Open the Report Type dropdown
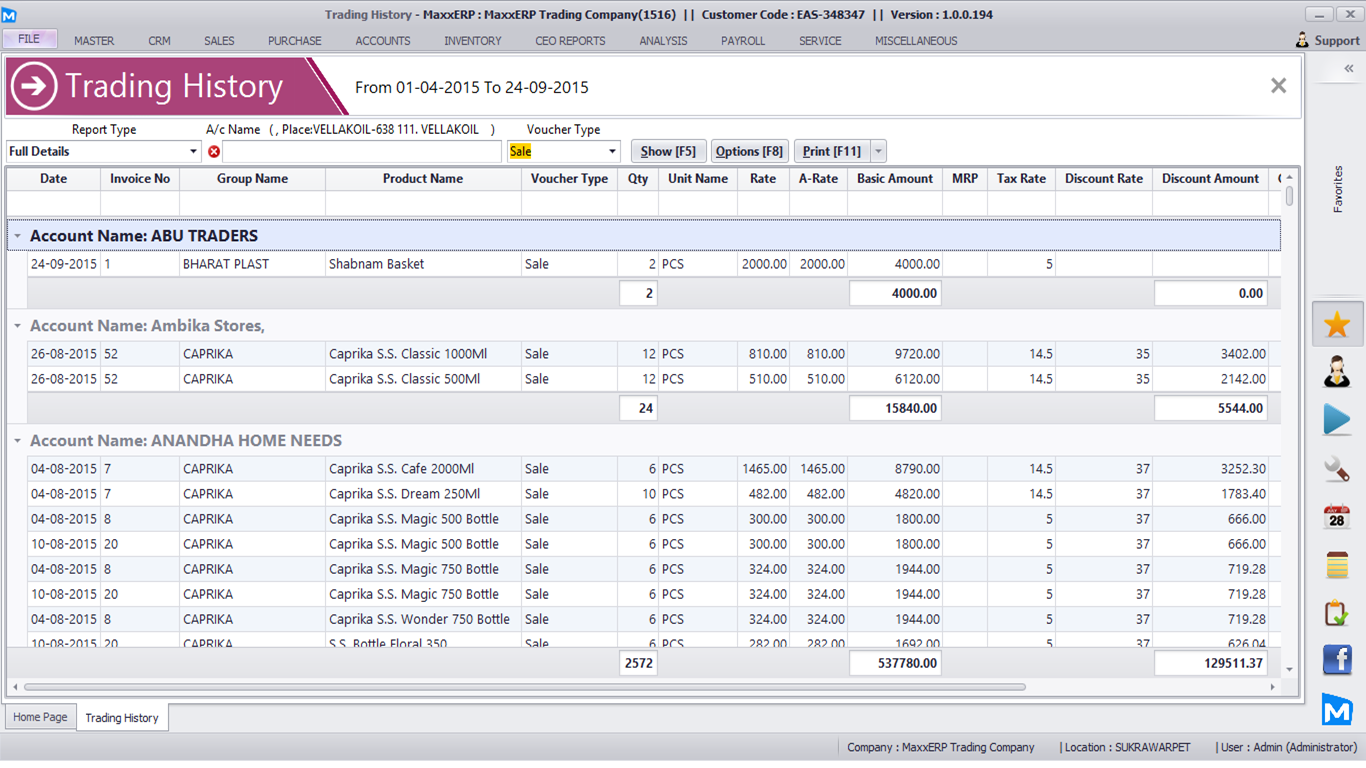This screenshot has height=768, width=1366. click(x=193, y=152)
